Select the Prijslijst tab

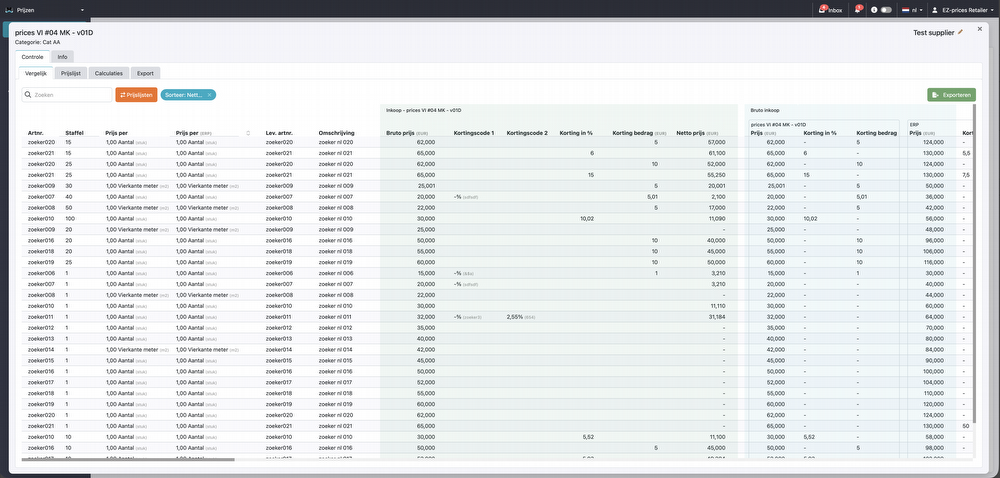(x=70, y=73)
